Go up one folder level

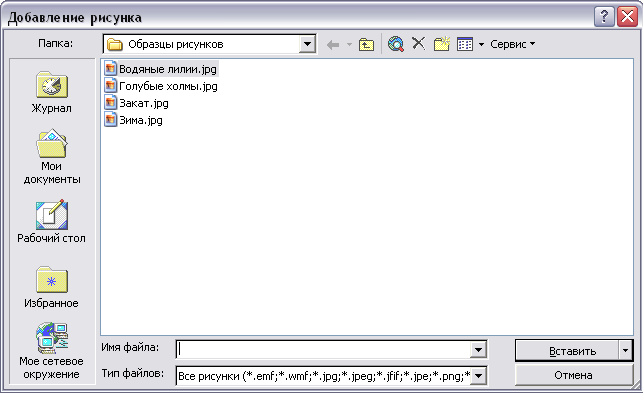(x=366, y=44)
